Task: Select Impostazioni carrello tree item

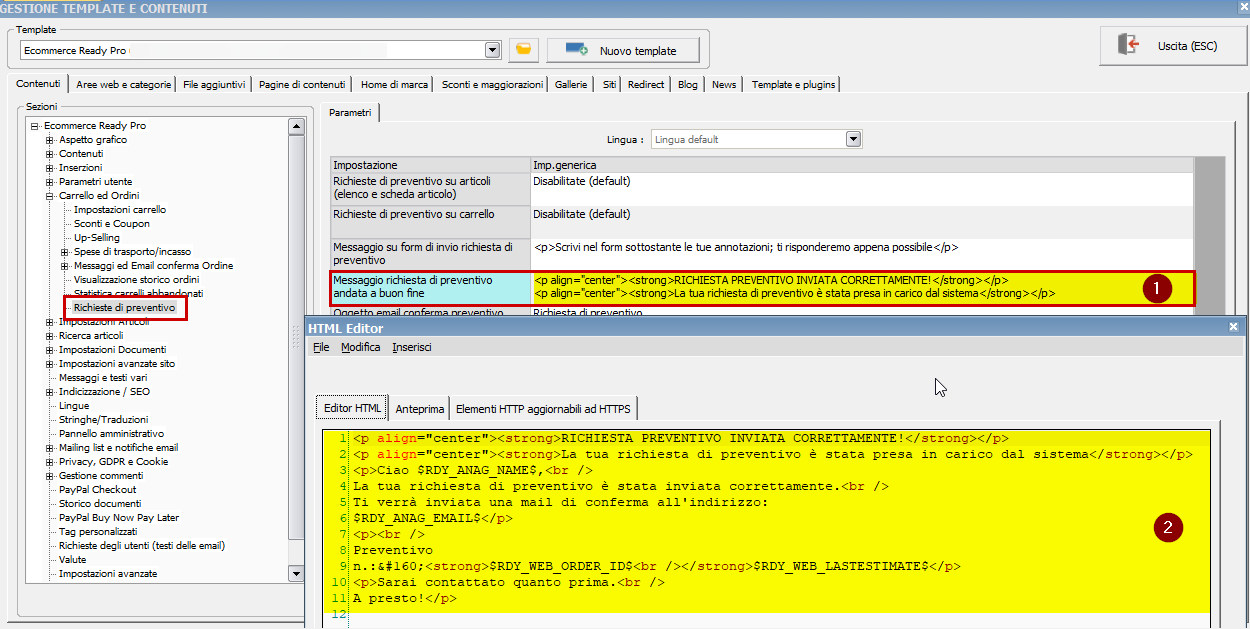Action: 120,210
